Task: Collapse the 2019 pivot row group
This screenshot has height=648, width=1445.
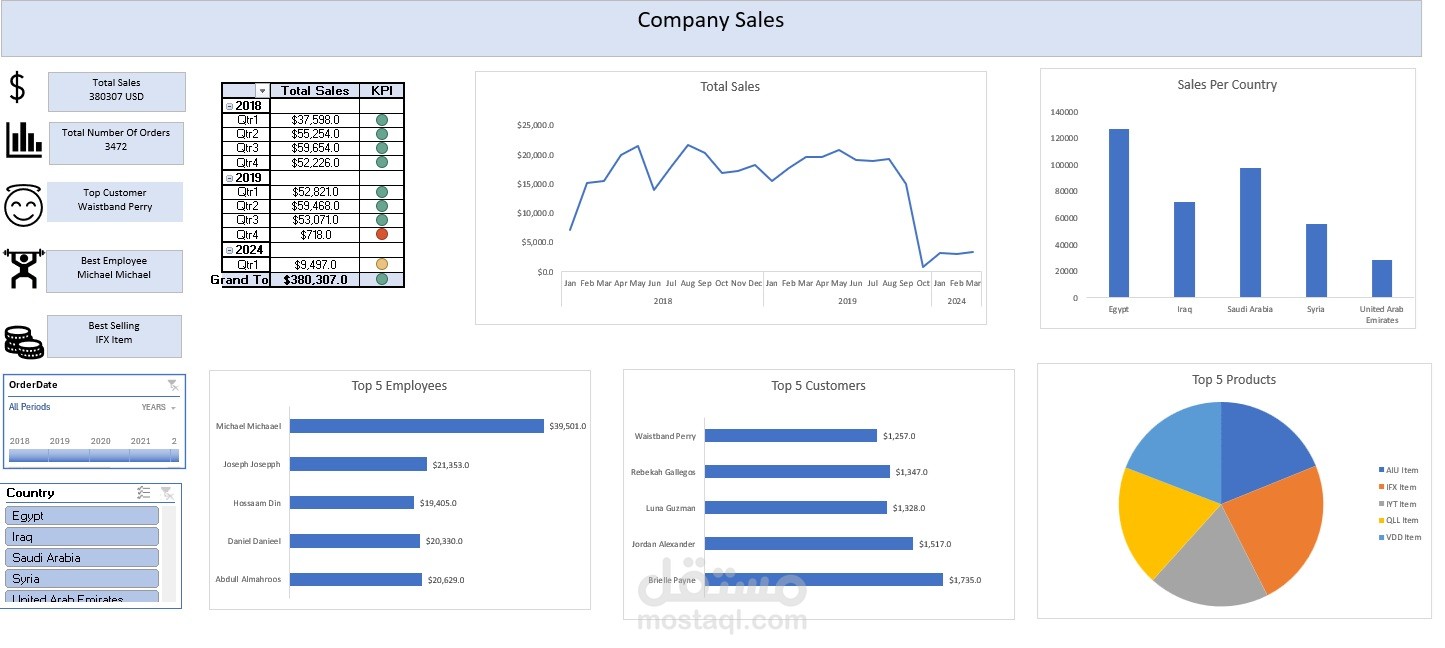Action: tap(229, 178)
